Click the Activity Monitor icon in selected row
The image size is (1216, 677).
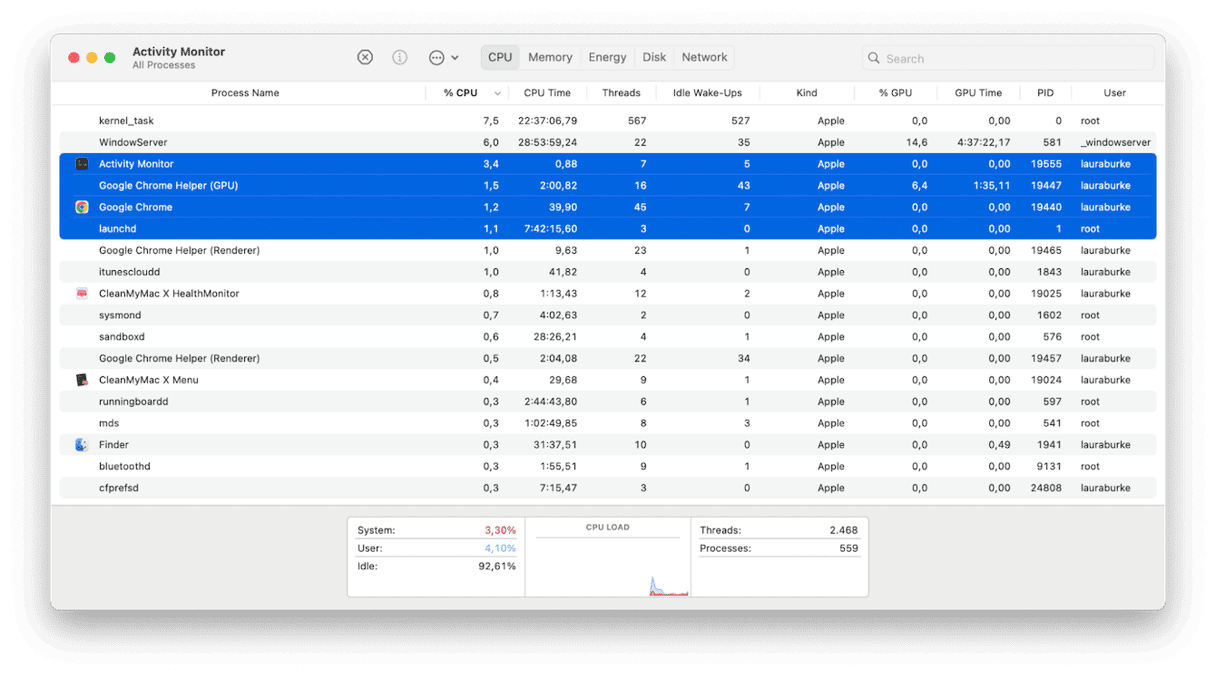(x=81, y=163)
